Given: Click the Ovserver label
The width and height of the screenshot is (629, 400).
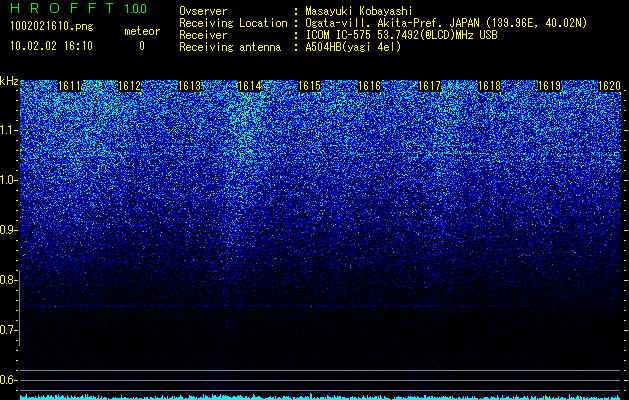Looking at the screenshot, I should (203, 11).
